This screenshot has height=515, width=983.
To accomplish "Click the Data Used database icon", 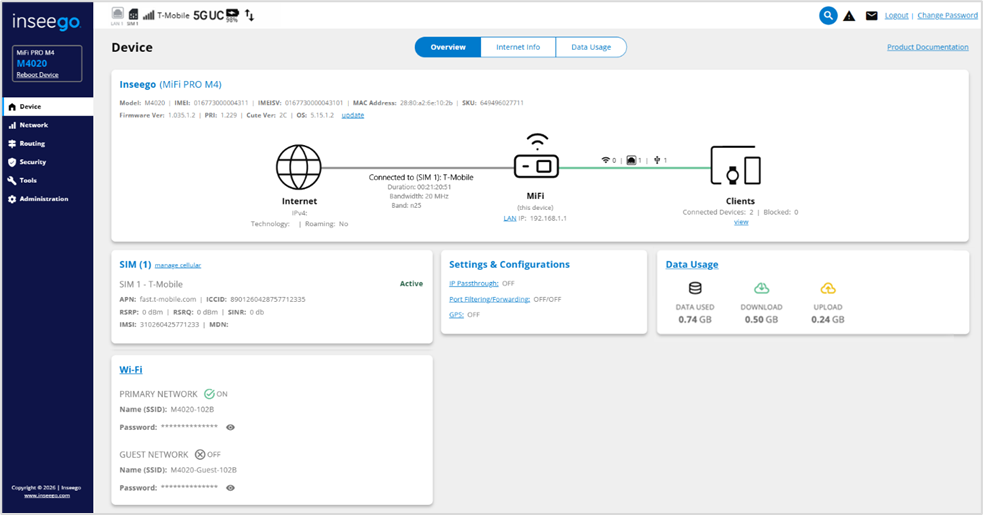I will click(x=695, y=288).
